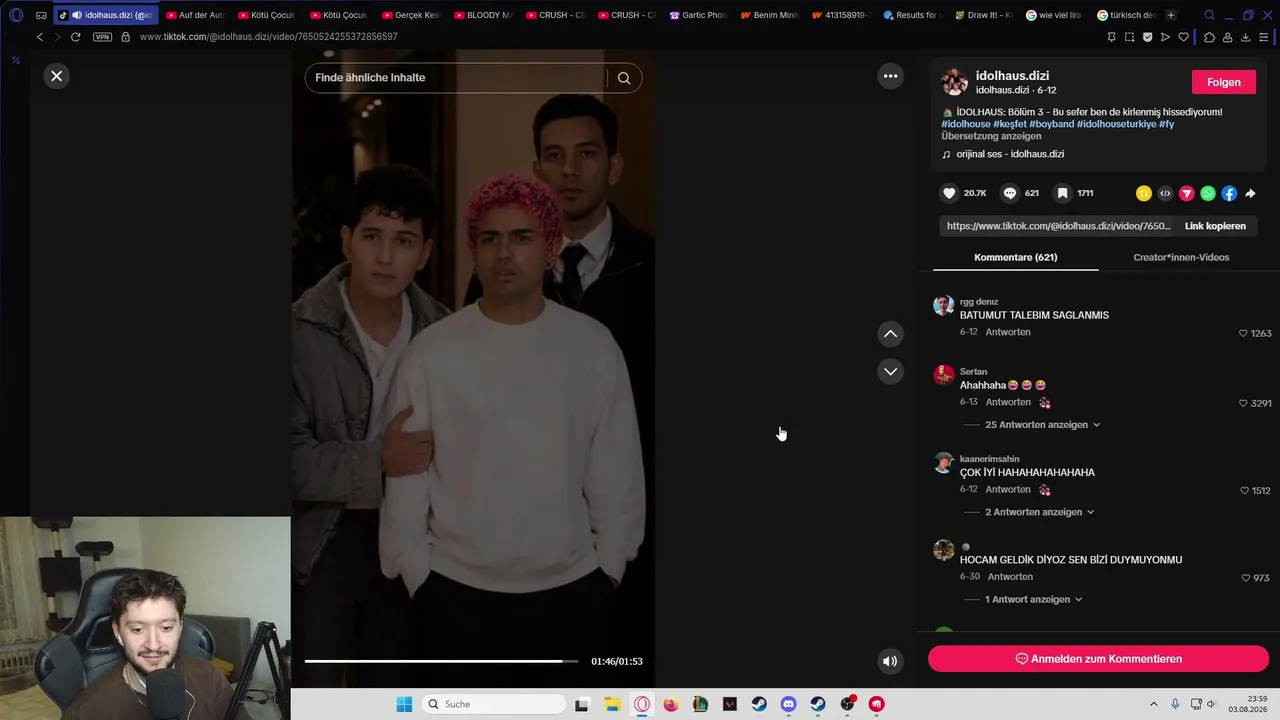Click the Folgen button
The width and height of the screenshot is (1280, 720).
point(1224,82)
